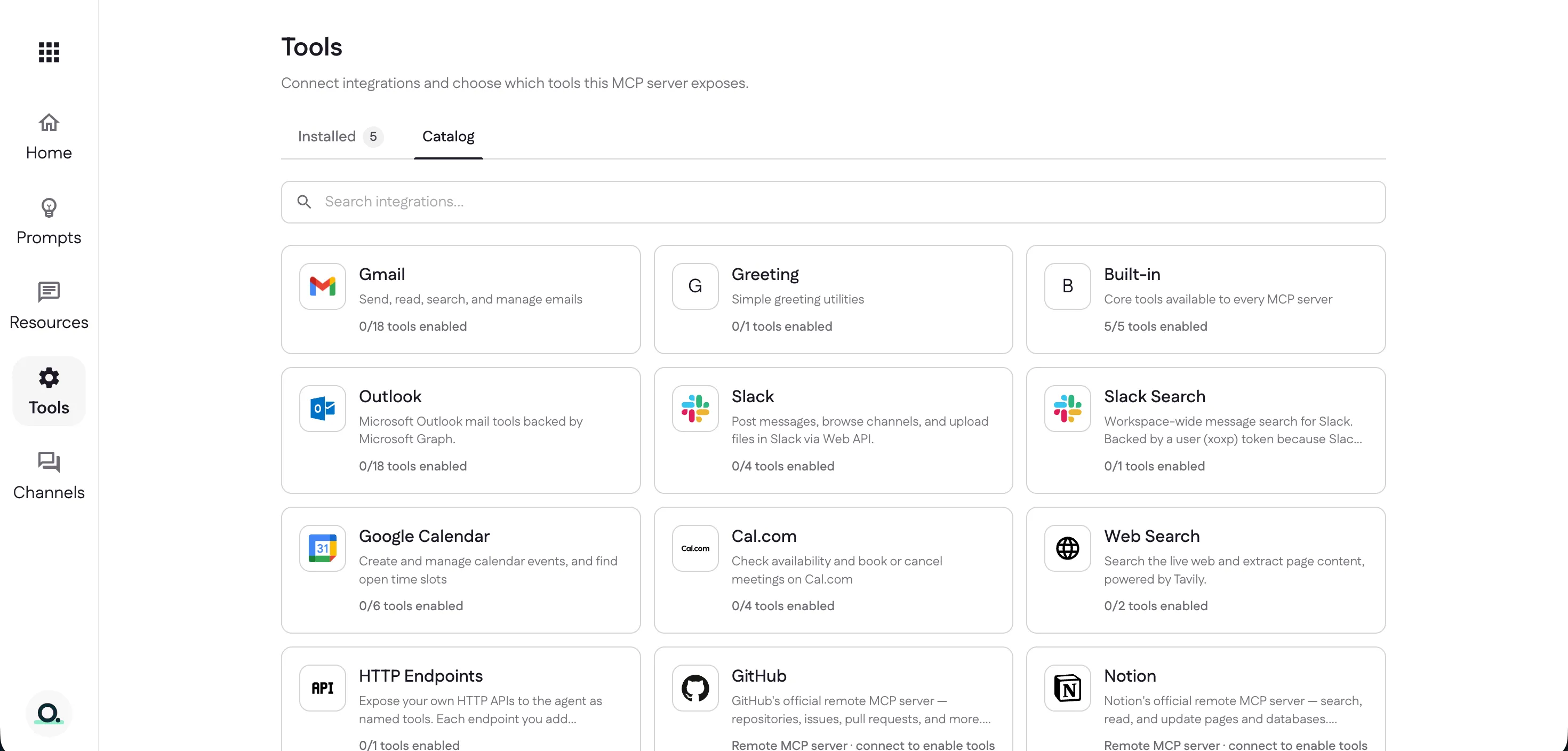Open Prompts lightbulb icon
This screenshot has height=751, width=1568.
click(49, 208)
